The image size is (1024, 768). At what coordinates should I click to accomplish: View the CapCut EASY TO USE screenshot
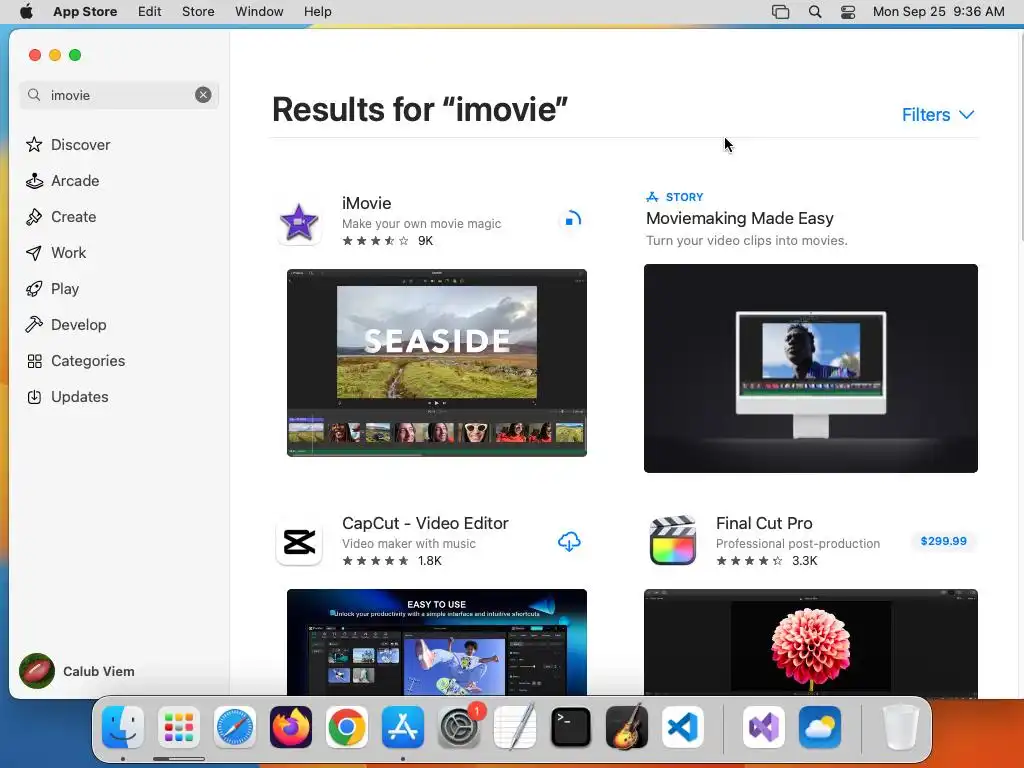tap(437, 642)
